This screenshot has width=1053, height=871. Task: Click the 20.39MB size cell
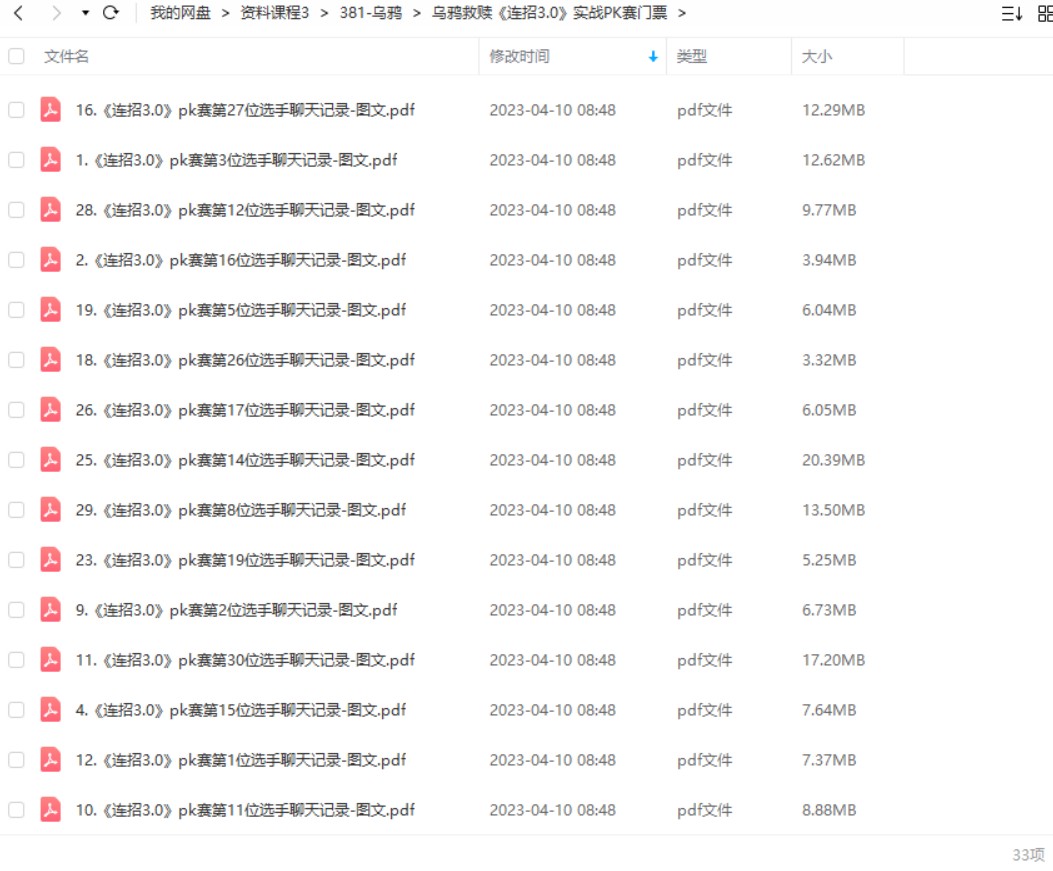click(833, 460)
